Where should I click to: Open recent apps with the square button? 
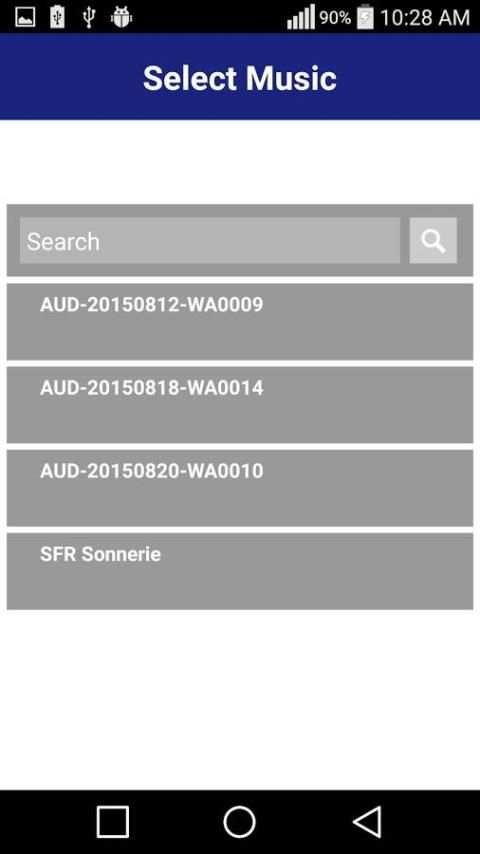[x=113, y=822]
